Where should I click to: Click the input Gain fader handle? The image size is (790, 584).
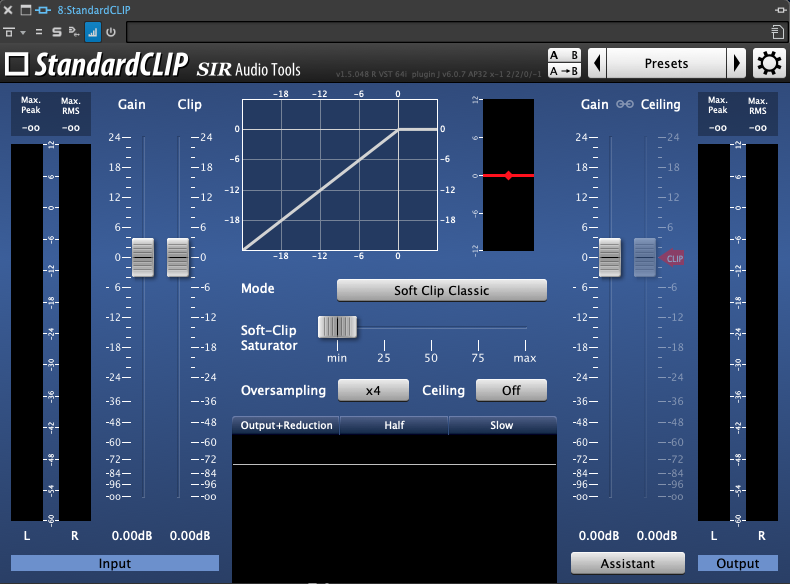(x=143, y=257)
